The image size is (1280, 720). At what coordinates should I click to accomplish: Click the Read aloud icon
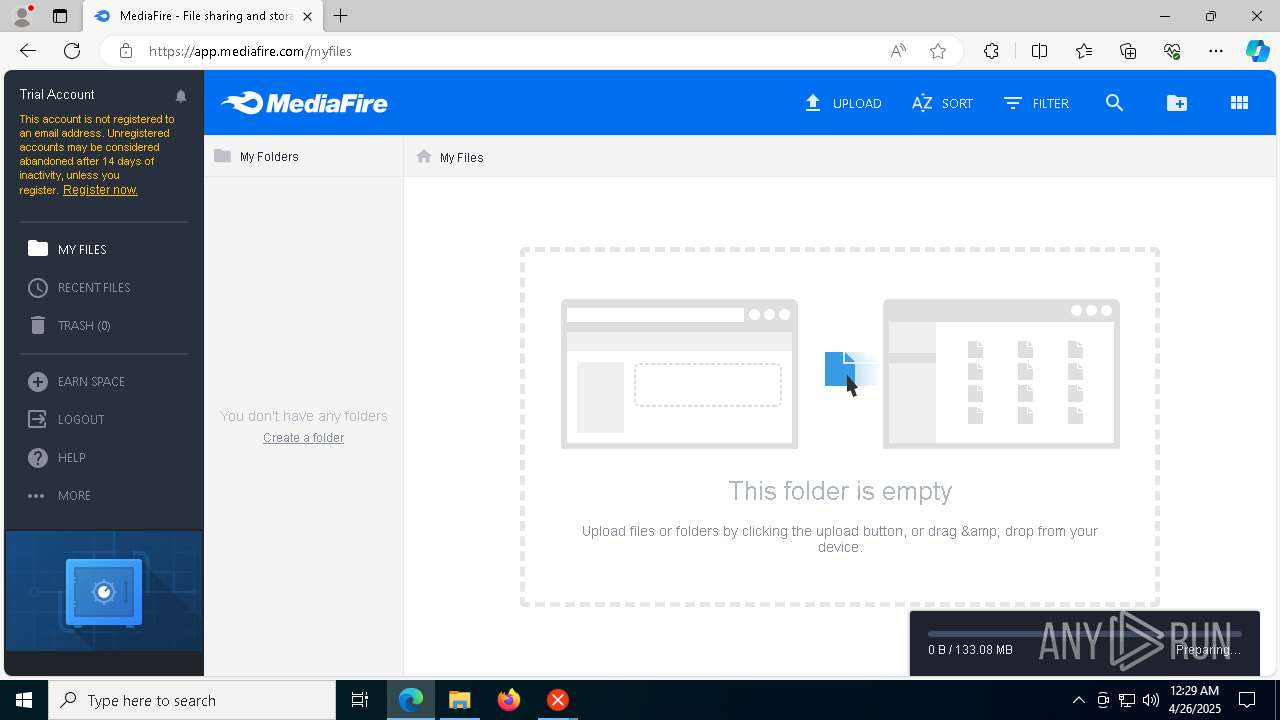coord(898,51)
